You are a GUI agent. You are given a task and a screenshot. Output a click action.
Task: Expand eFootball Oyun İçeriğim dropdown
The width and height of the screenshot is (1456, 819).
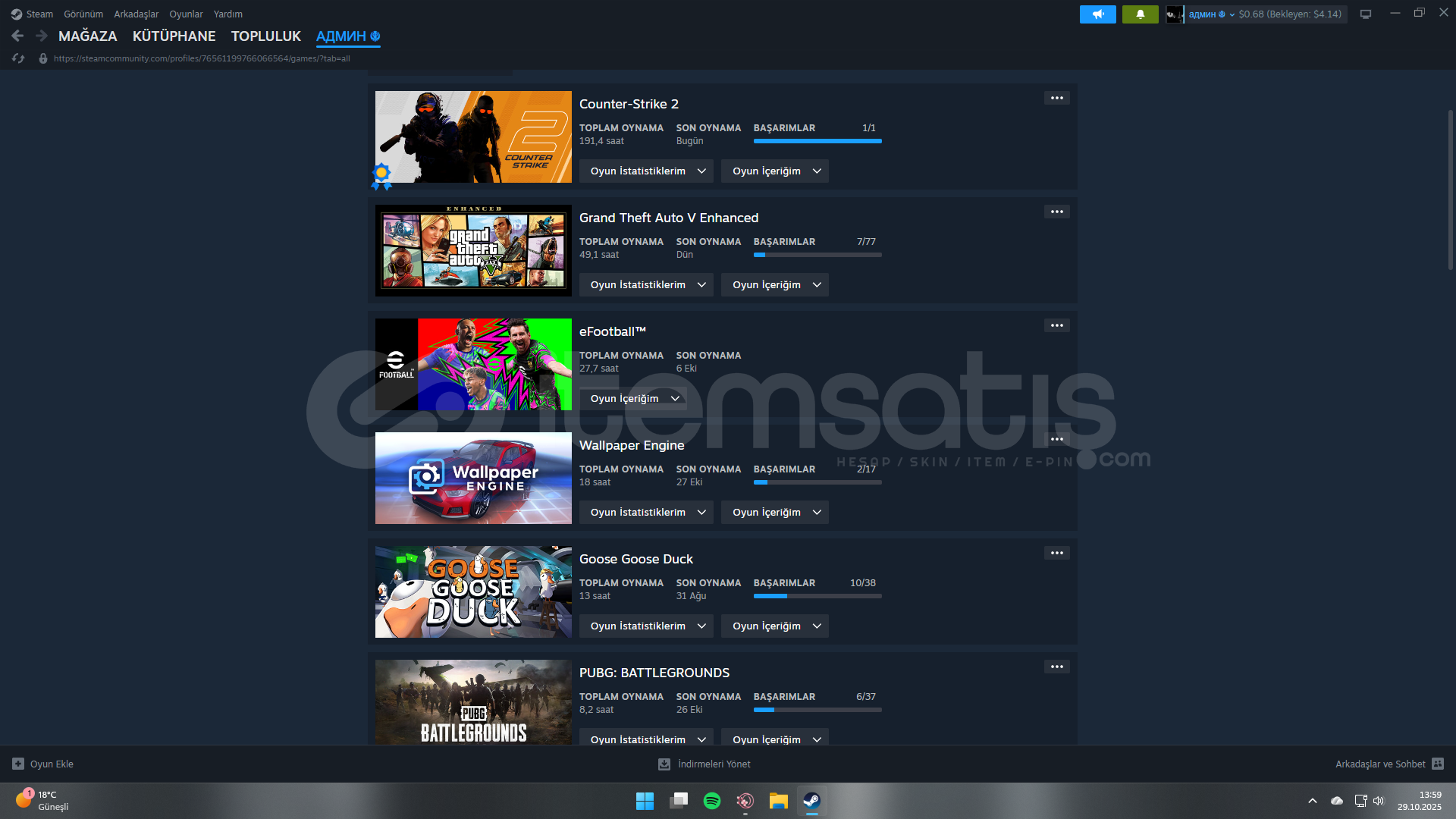coord(632,398)
